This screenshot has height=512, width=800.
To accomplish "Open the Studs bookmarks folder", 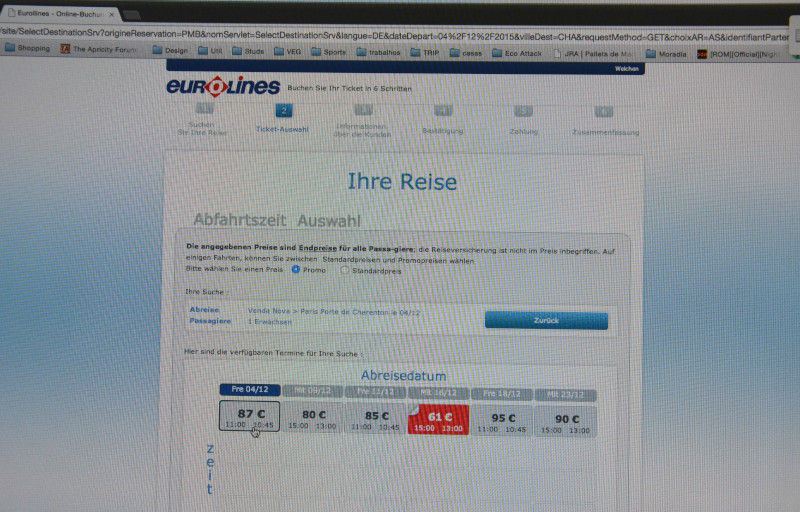I will [248, 51].
